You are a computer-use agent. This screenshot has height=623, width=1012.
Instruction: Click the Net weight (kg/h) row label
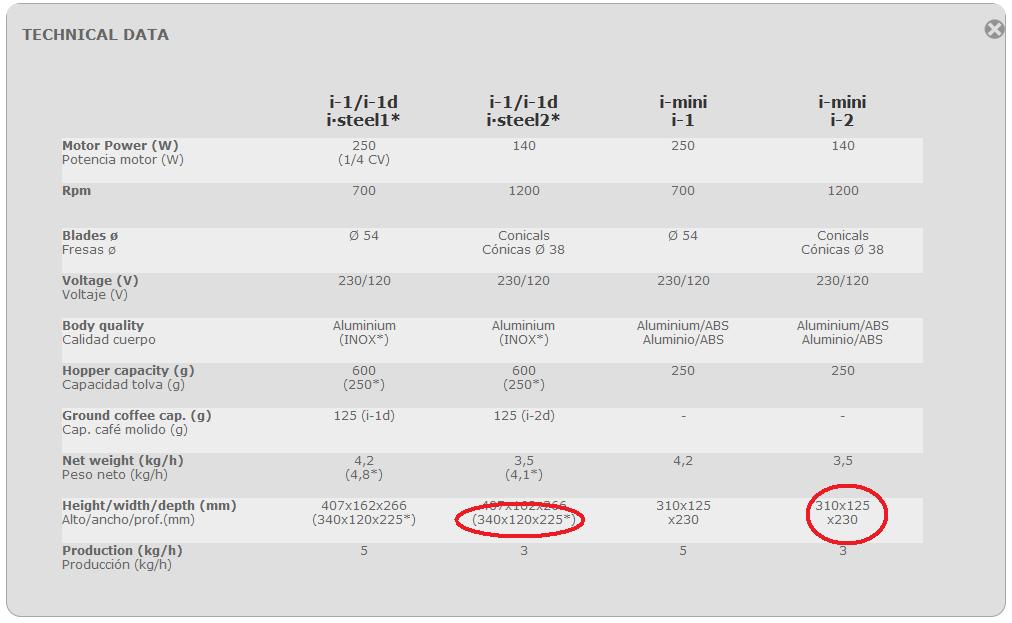pyautogui.click(x=122, y=461)
